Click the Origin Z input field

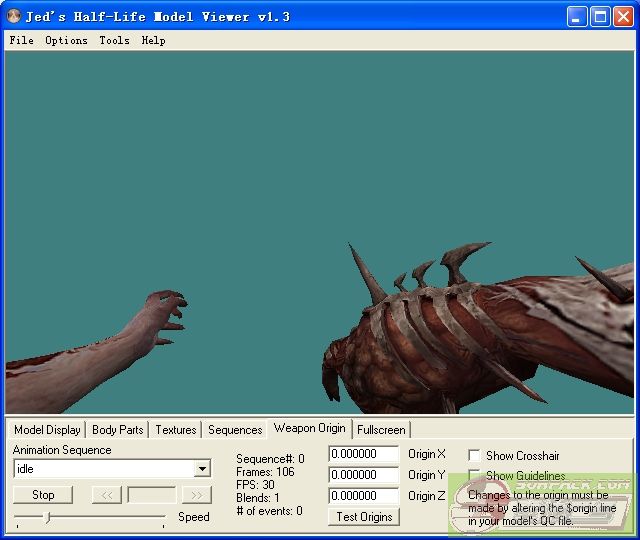363,496
